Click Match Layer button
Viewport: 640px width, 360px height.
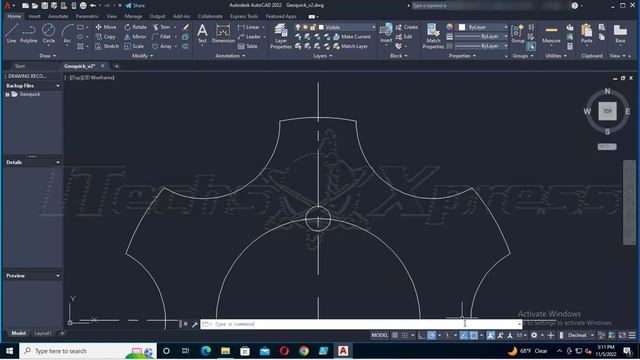[351, 46]
